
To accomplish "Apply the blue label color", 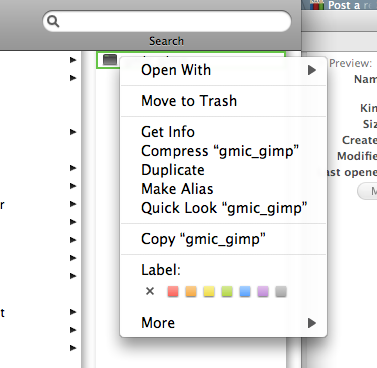I will click(245, 291).
